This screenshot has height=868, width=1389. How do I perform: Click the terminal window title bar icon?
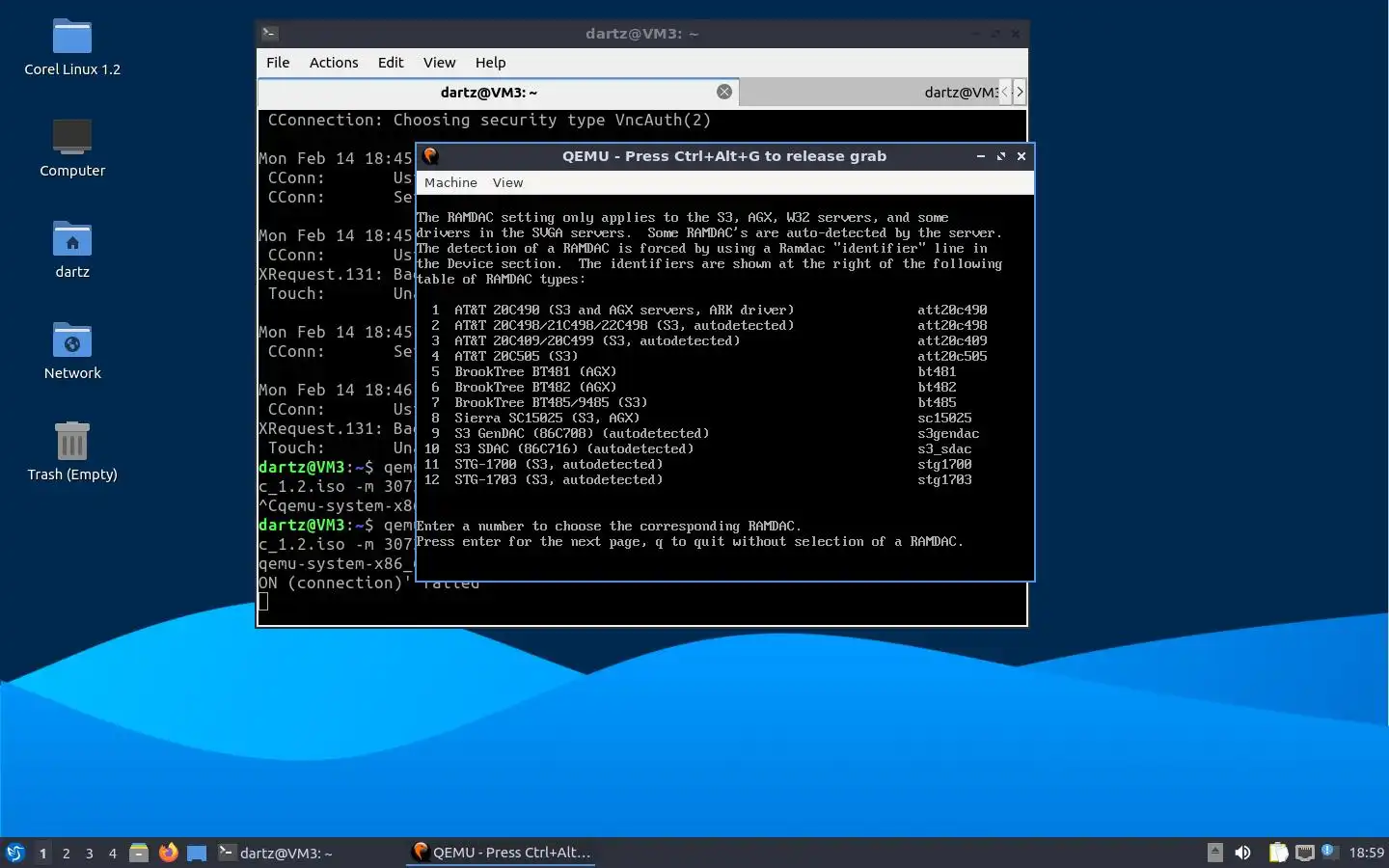[x=270, y=33]
